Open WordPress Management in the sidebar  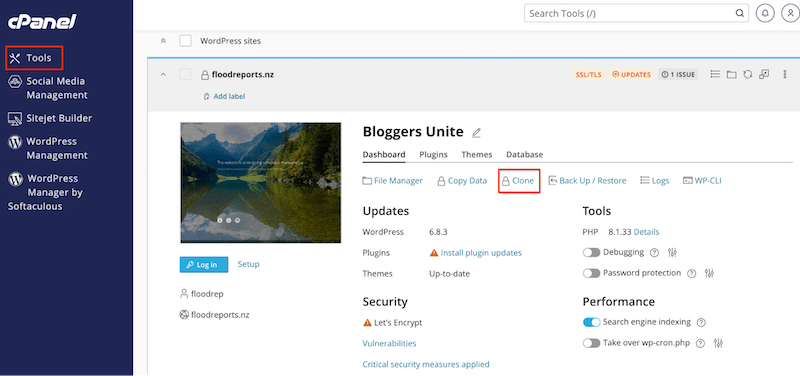48,148
